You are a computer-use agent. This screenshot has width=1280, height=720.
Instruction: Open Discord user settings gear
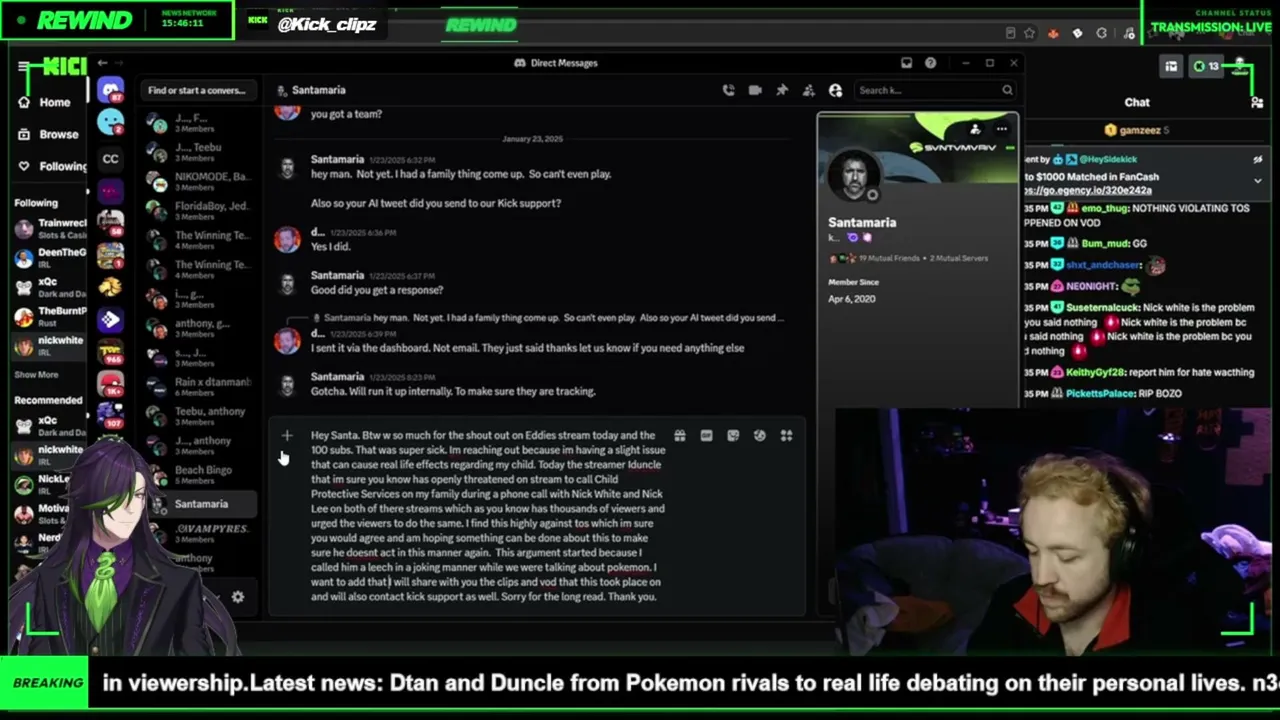238,597
